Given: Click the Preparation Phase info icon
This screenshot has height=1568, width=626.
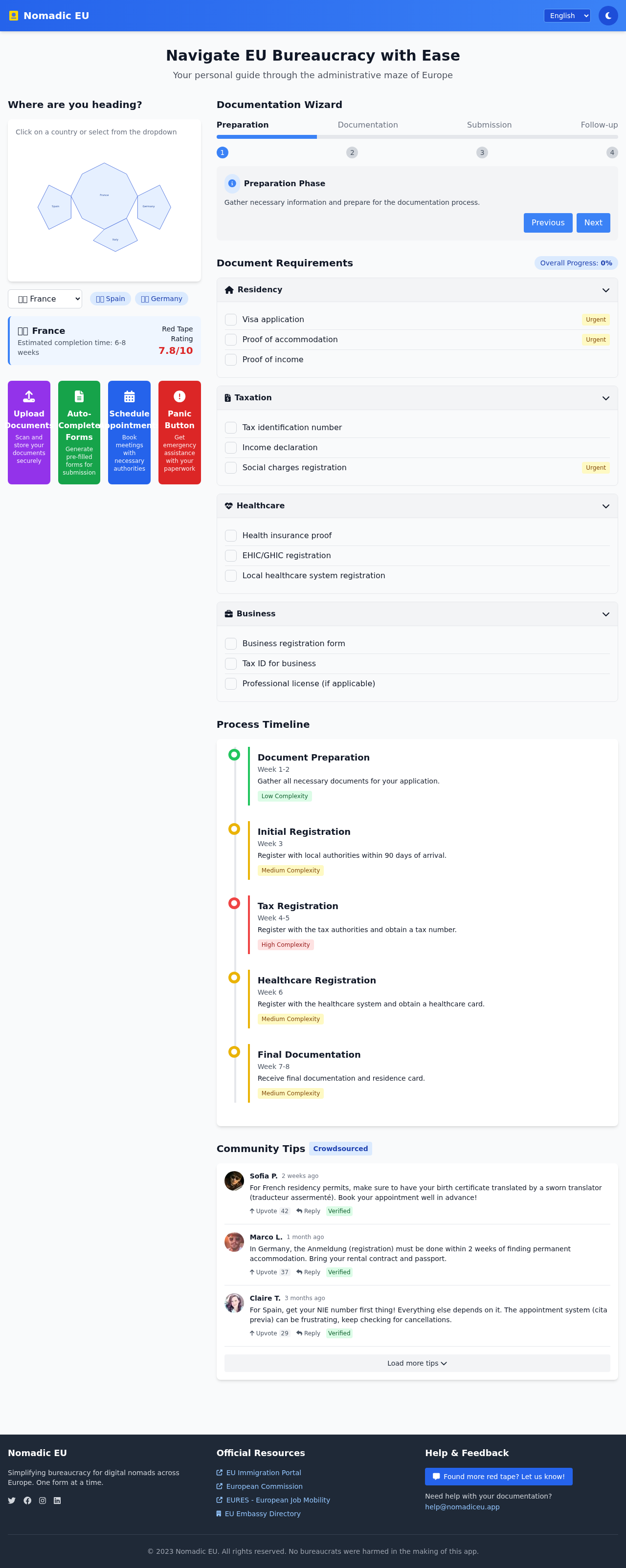Looking at the screenshot, I should click(x=232, y=183).
